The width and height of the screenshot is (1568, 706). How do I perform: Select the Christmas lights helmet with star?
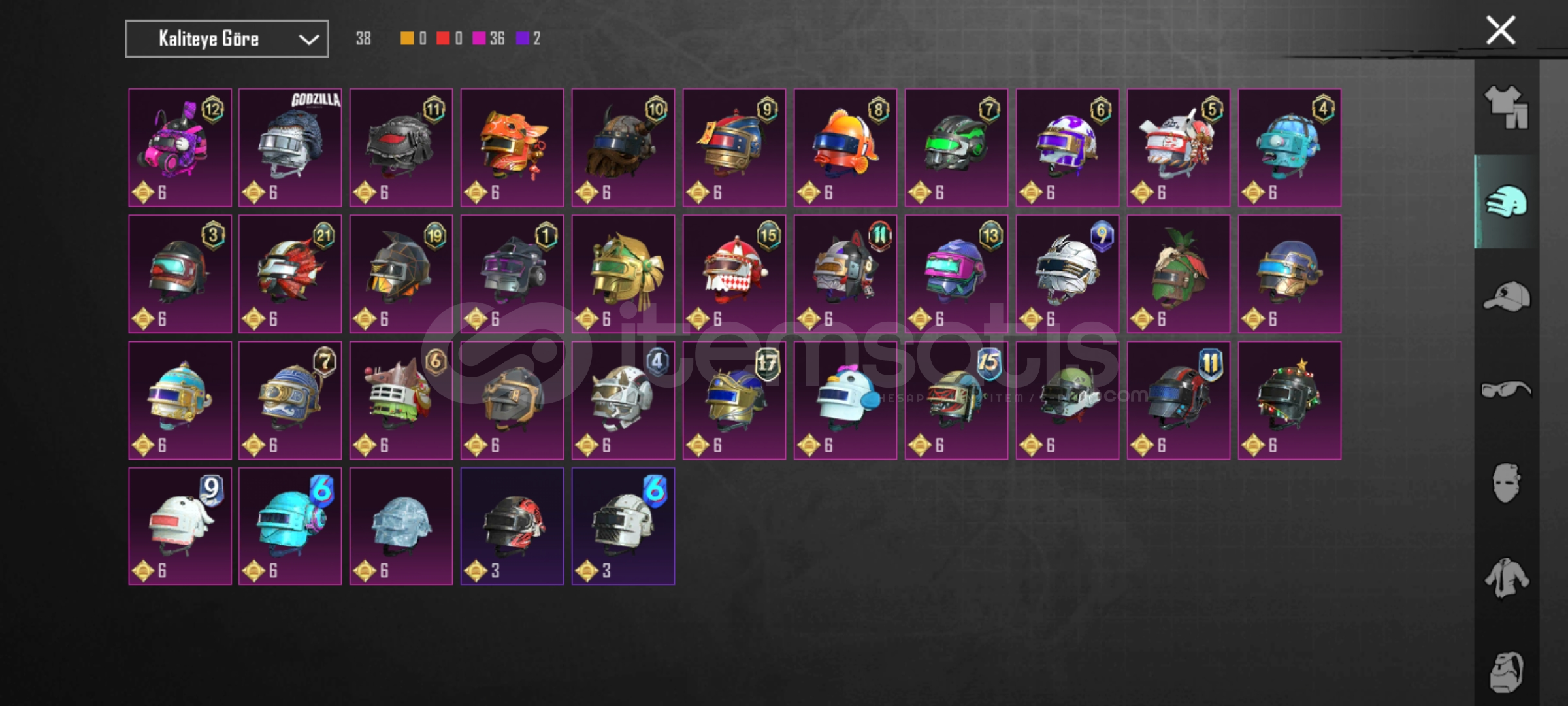click(1290, 400)
